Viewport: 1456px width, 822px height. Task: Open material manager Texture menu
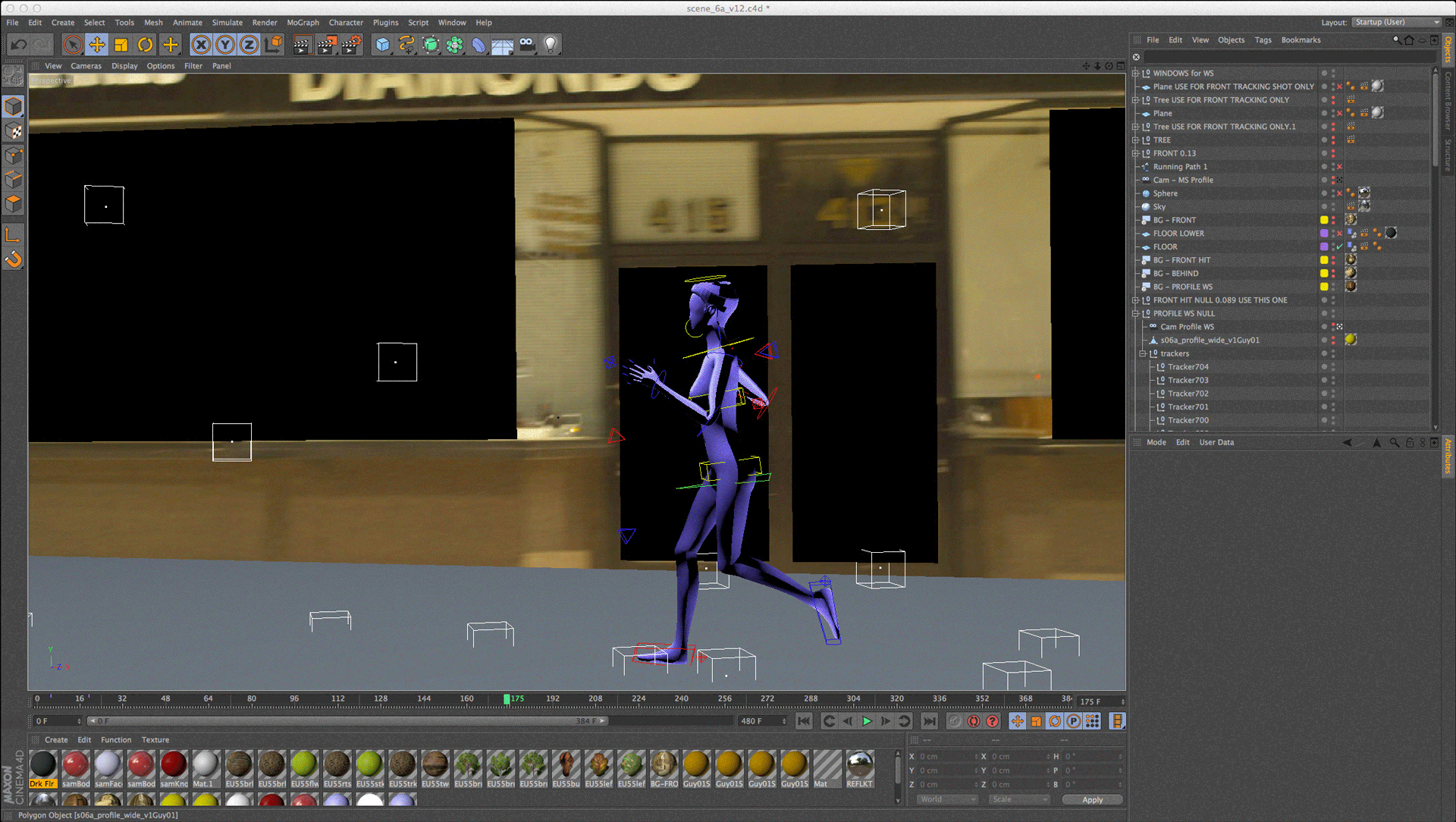click(x=155, y=740)
